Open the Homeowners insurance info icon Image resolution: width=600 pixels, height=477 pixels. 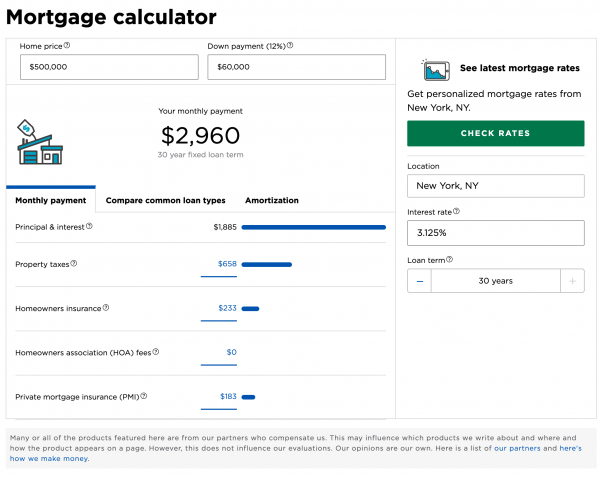tap(106, 308)
